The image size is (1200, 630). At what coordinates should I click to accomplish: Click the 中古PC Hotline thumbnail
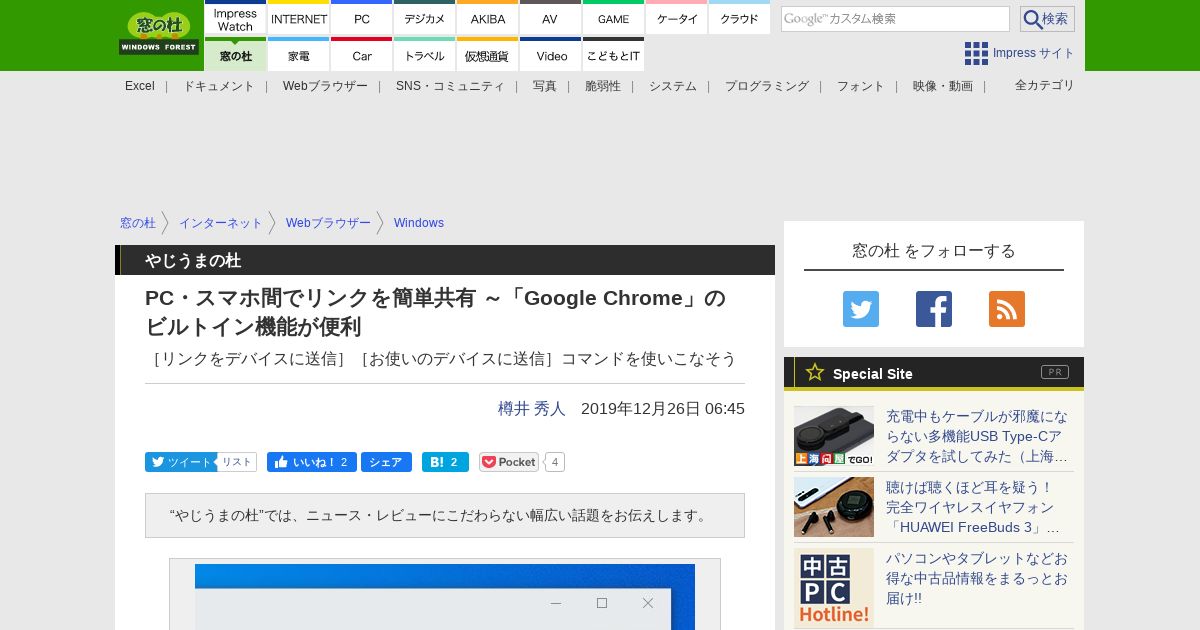coord(834,588)
